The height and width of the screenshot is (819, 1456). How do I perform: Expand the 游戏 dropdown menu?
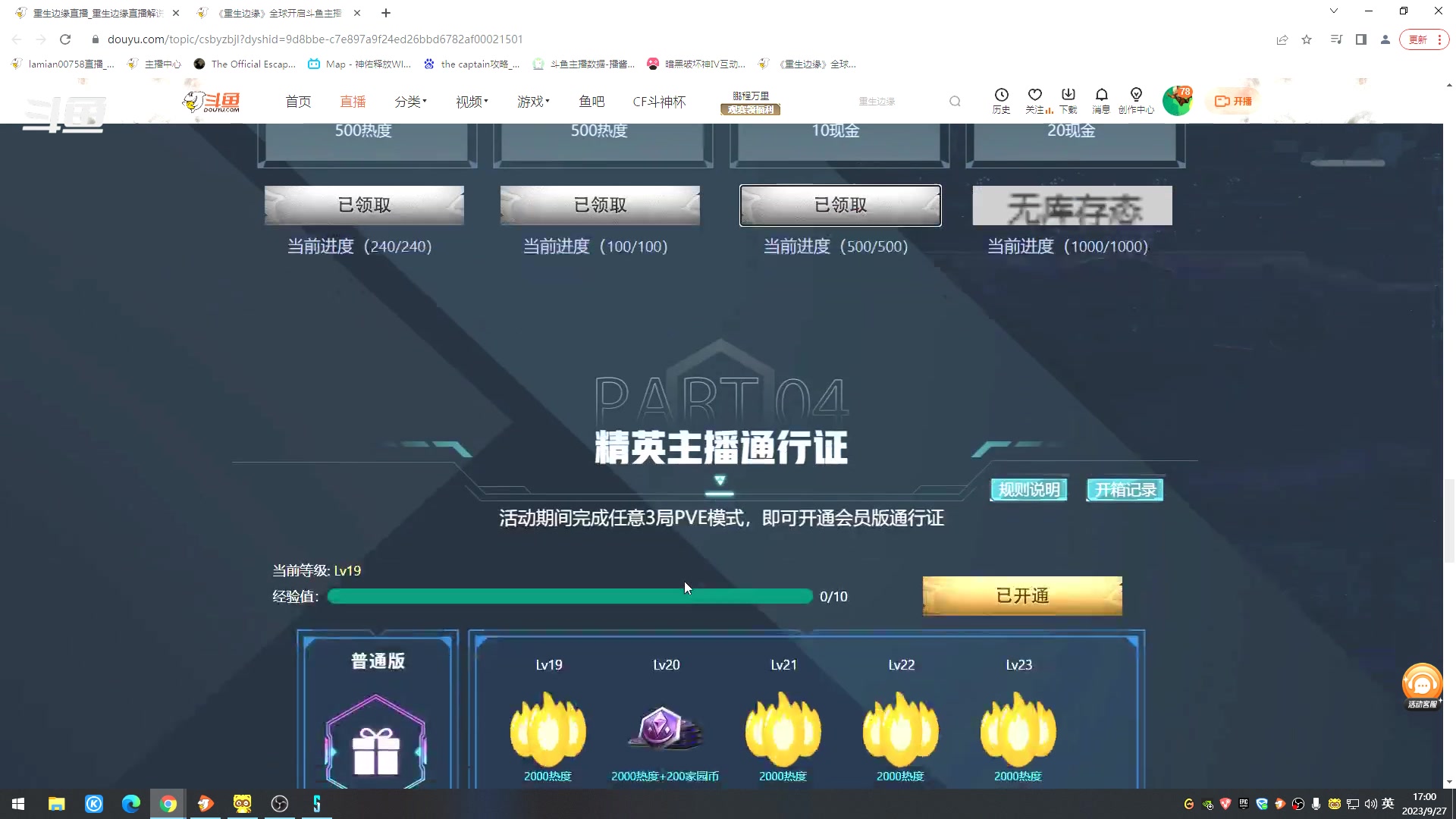[x=533, y=102]
